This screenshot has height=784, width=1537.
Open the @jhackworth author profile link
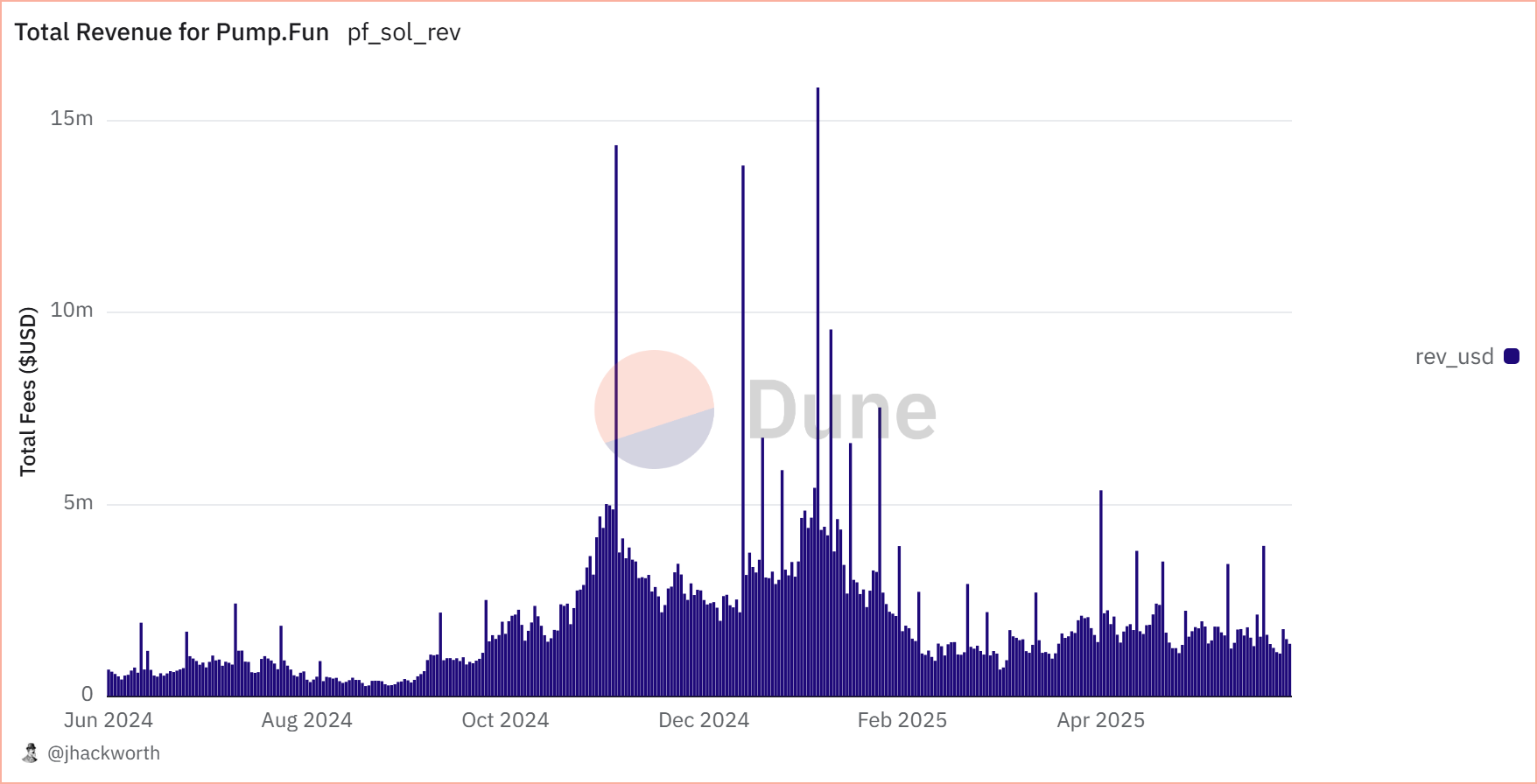[x=103, y=753]
